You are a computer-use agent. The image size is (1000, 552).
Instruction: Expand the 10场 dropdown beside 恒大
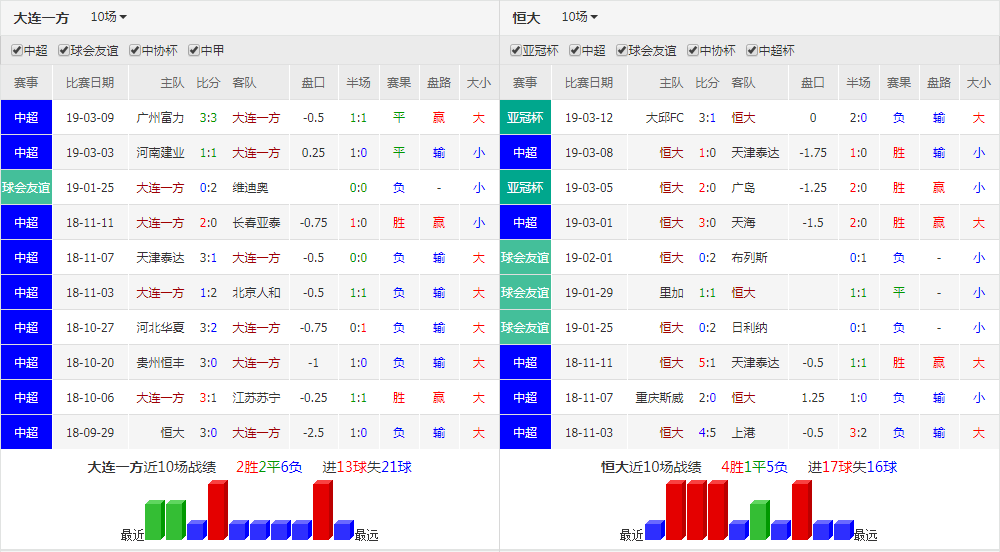click(579, 17)
